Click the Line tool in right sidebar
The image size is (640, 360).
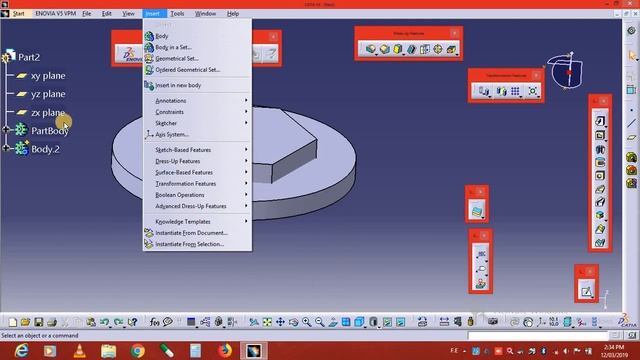[x=631, y=123]
